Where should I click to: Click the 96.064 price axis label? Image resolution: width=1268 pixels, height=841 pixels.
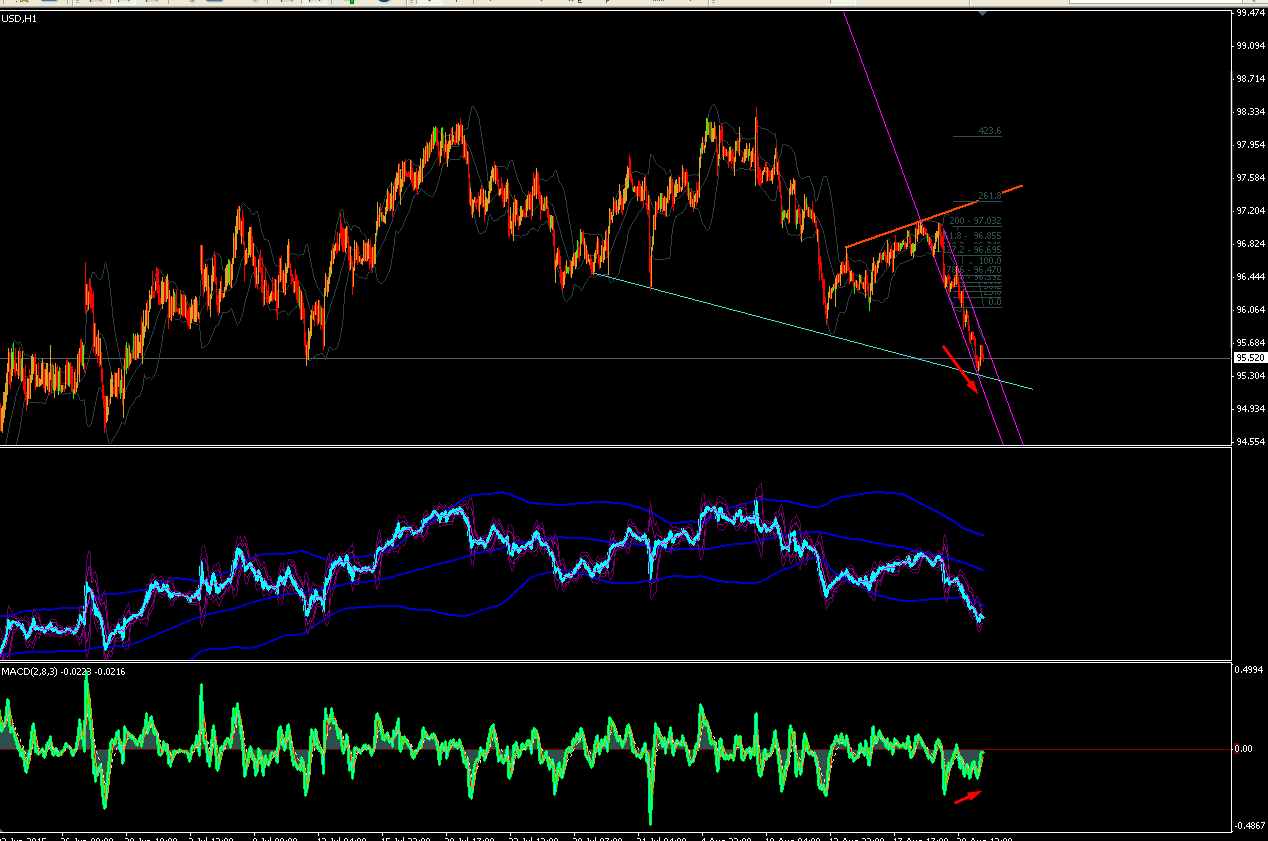pos(1249,310)
